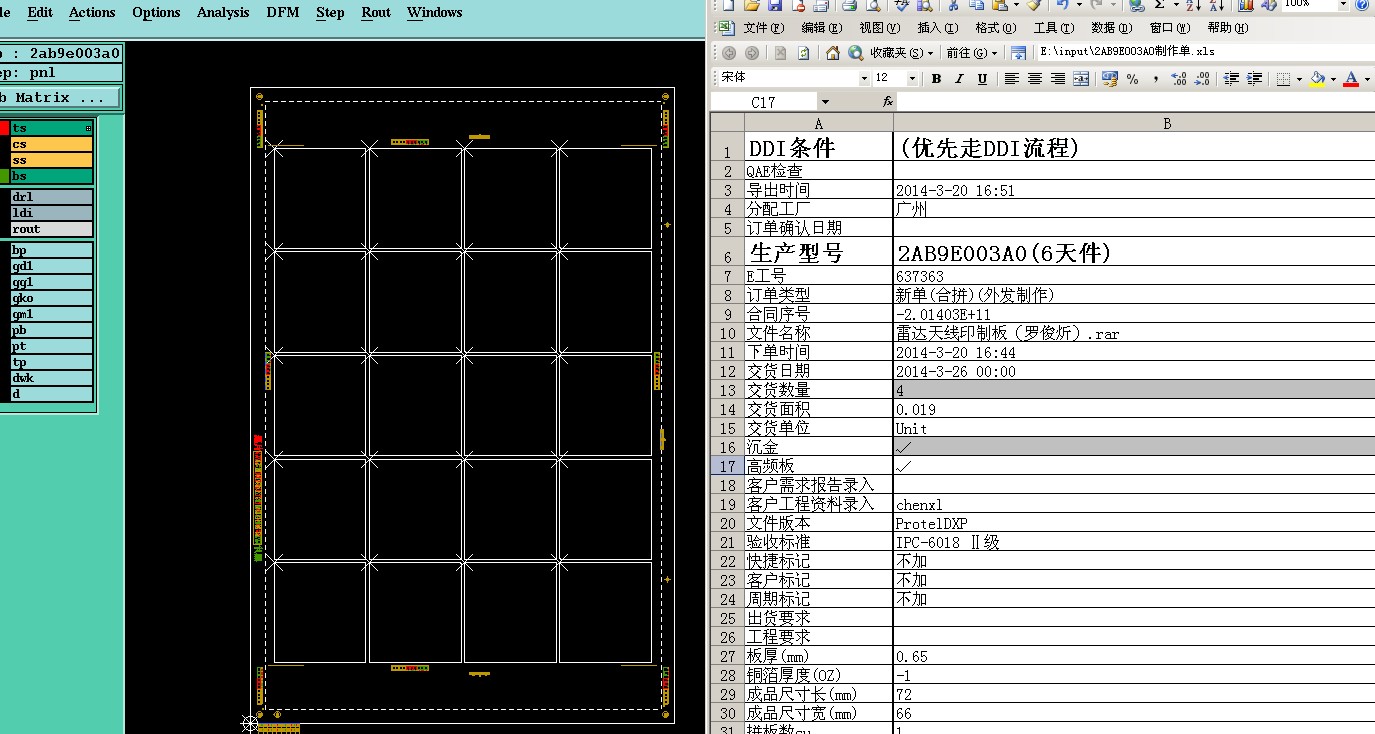The image size is (1375, 734).
Task: Click Show Only Web Toolbar icon
Action: pos(1018,53)
